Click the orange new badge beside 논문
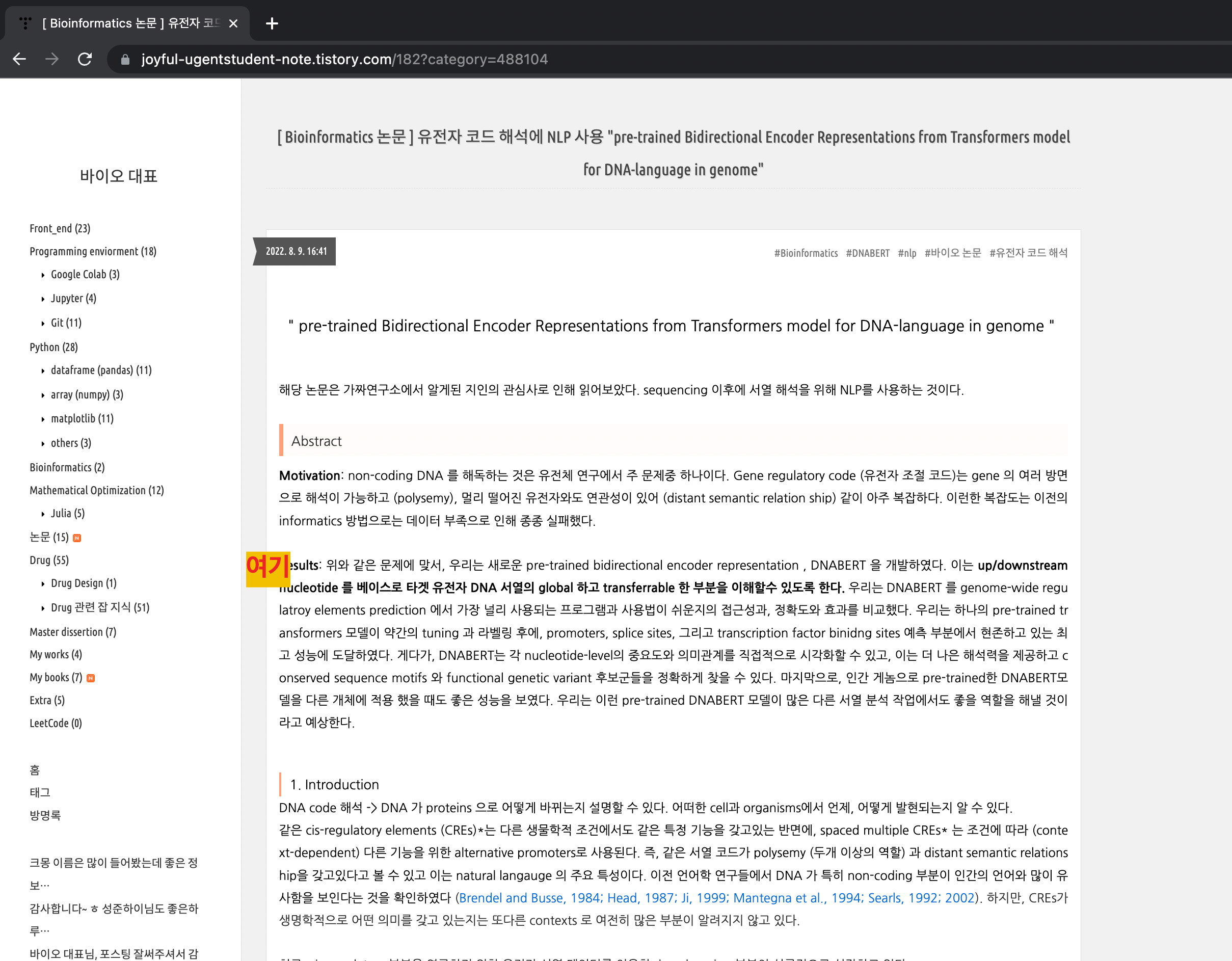Screen dimensions: 1232x961 [77, 538]
